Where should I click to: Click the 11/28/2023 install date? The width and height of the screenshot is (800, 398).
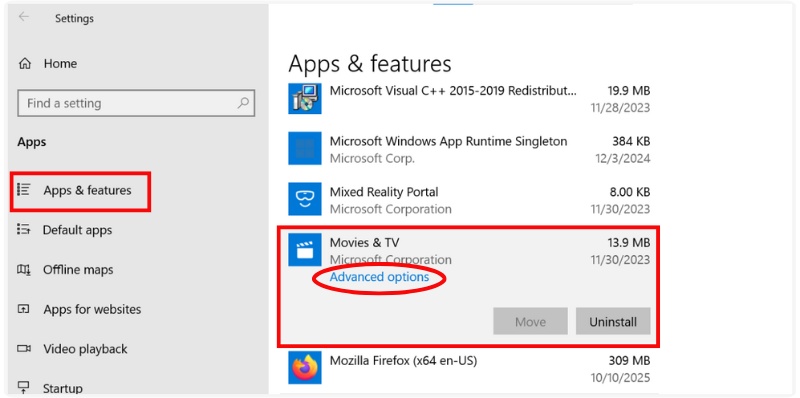coord(620,108)
